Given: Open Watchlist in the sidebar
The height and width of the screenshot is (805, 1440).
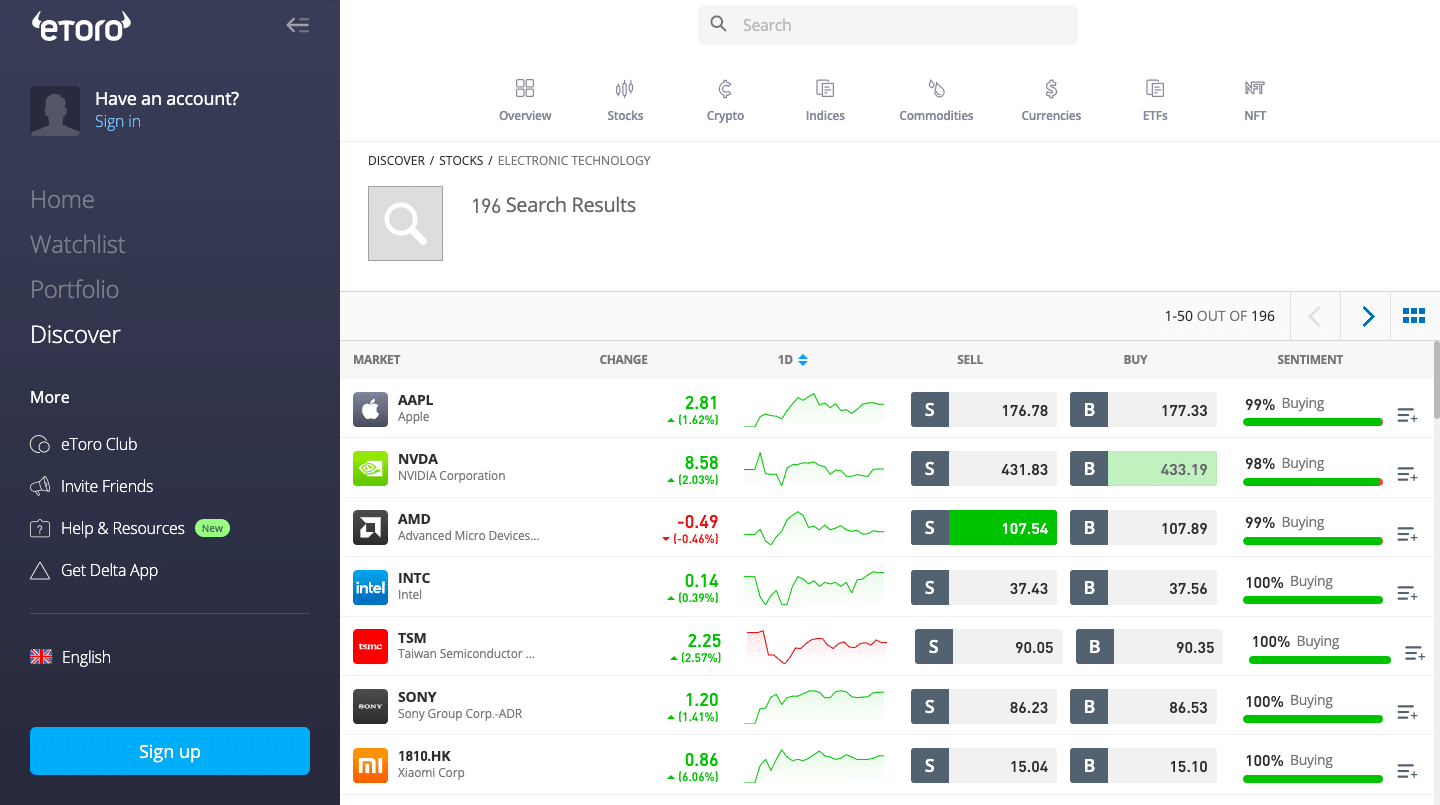Looking at the screenshot, I should pyautogui.click(x=78, y=244).
